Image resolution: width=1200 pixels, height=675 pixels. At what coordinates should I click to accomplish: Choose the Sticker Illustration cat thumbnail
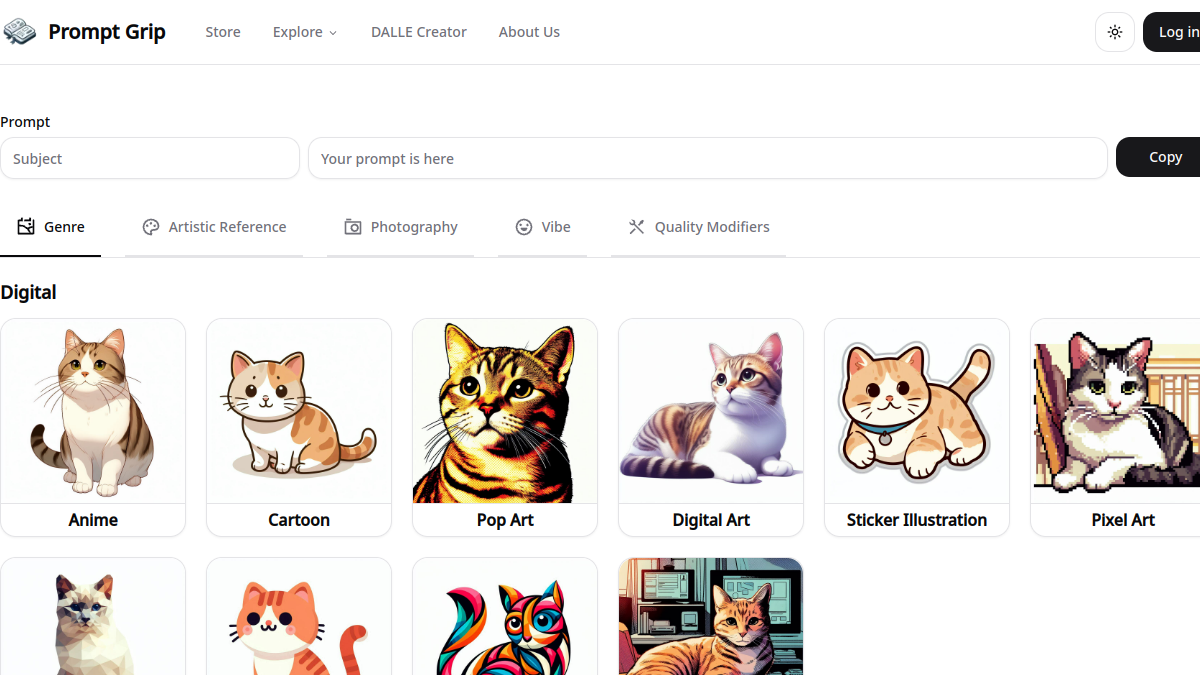pos(917,411)
